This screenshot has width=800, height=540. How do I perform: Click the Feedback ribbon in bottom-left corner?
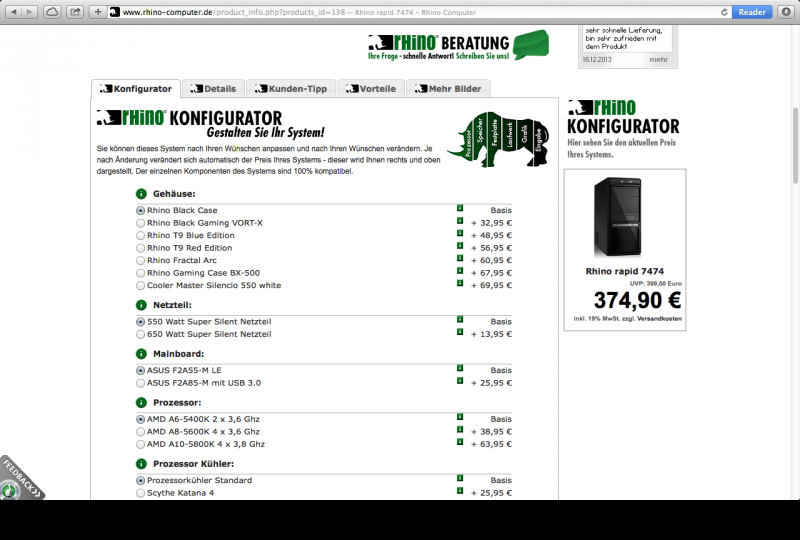[x=20, y=477]
